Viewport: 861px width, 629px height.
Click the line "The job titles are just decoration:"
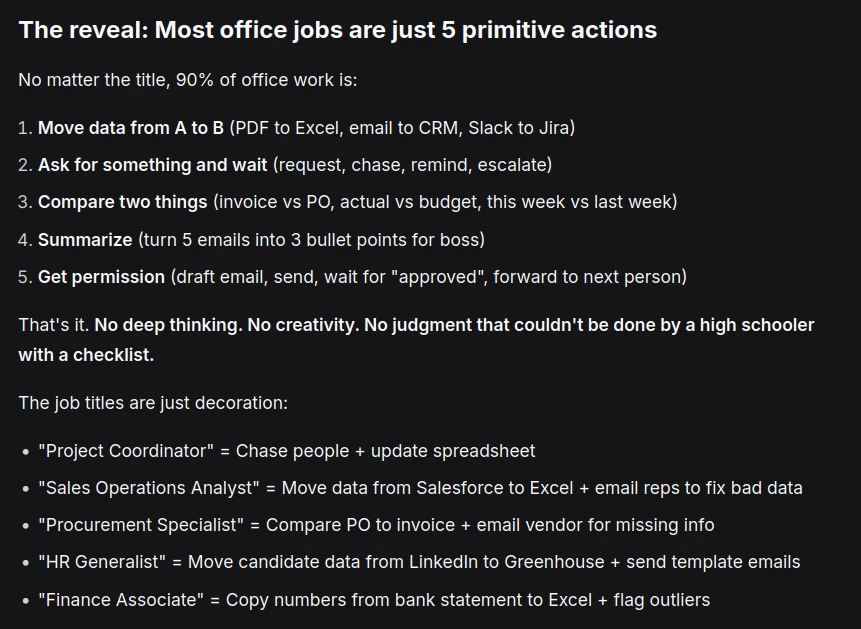(152, 403)
